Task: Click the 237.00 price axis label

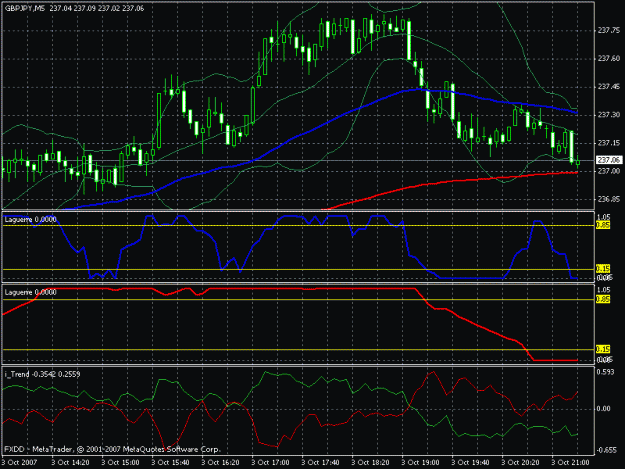Action: point(609,171)
